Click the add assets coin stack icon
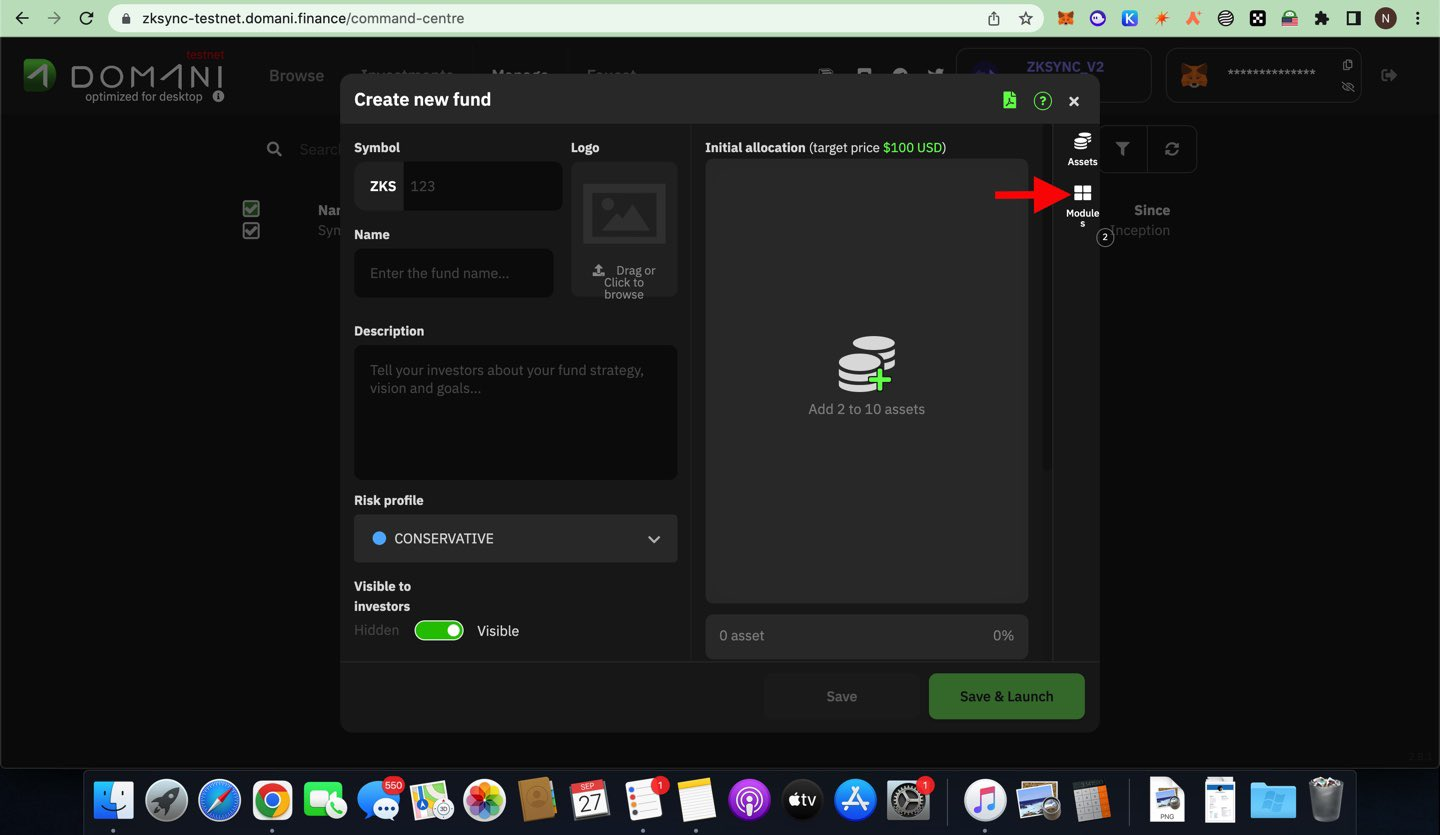This screenshot has height=835, width=1440. point(867,364)
